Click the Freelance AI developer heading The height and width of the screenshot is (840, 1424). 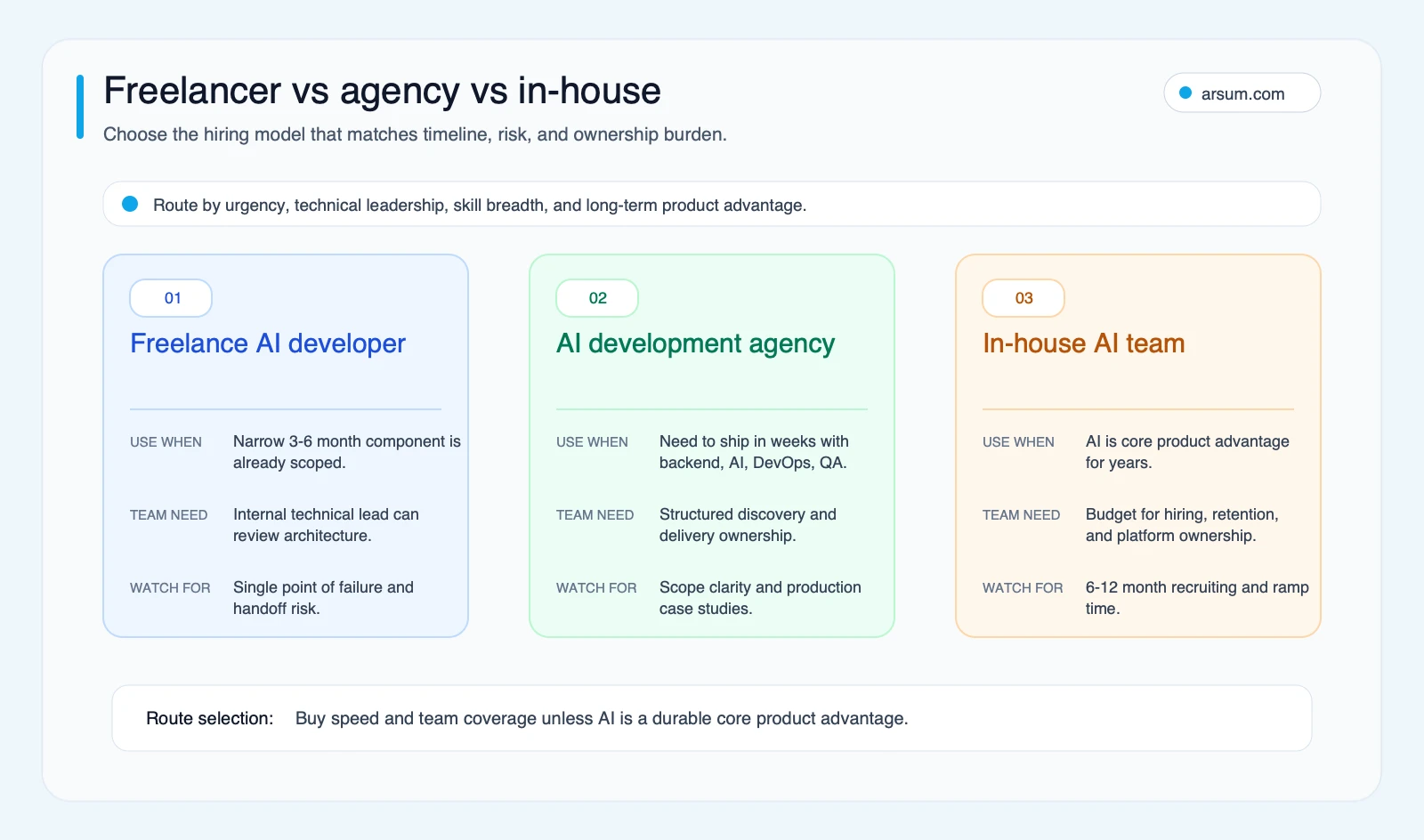click(x=268, y=343)
